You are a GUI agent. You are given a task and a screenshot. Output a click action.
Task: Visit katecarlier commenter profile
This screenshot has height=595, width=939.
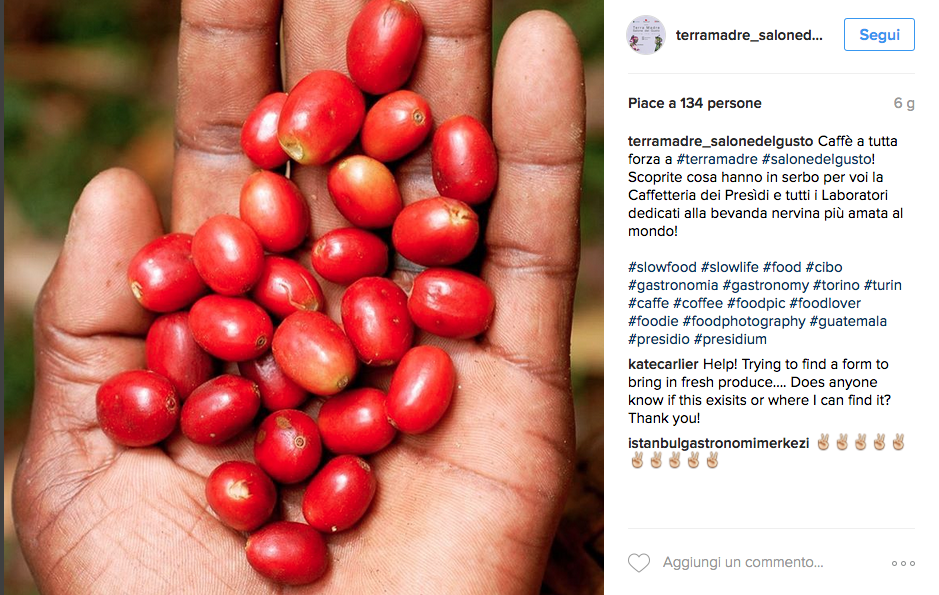[x=663, y=364]
